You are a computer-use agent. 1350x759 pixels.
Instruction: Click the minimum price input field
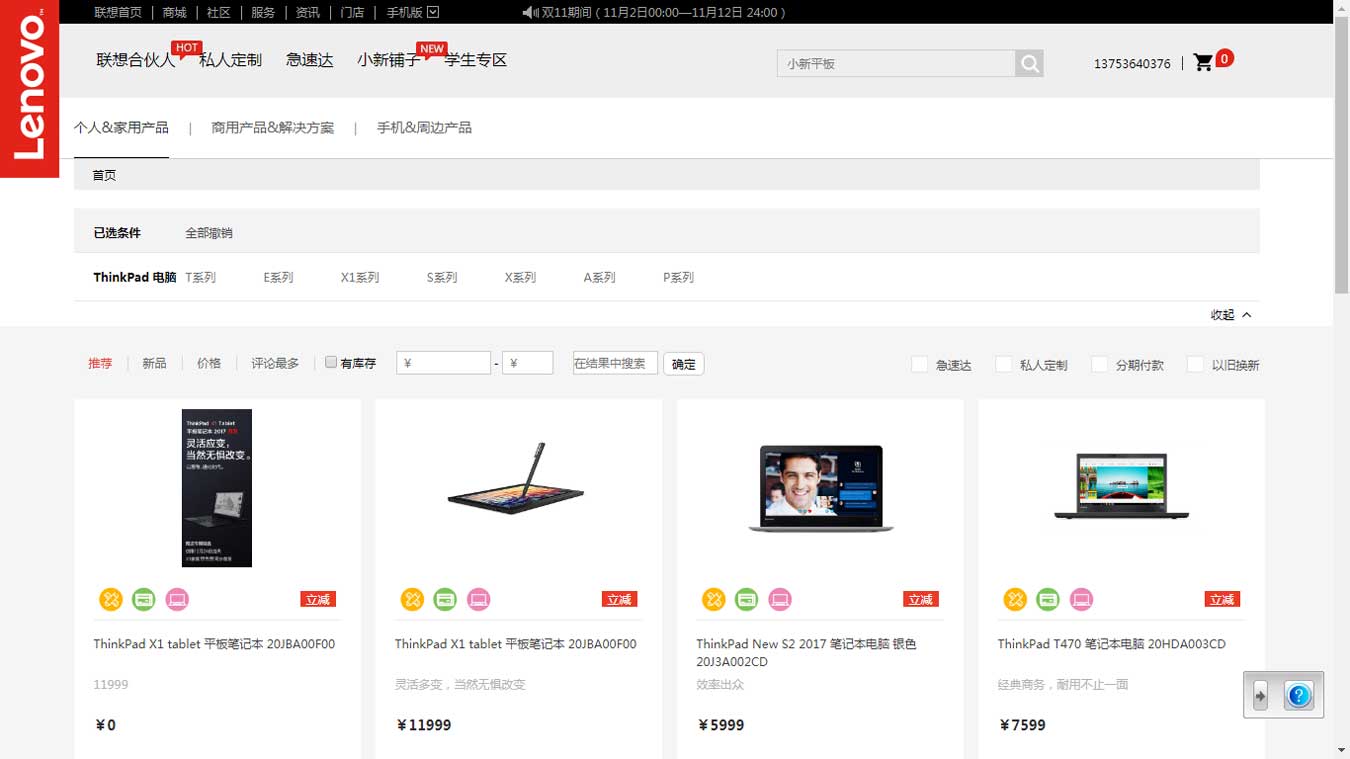tap(443, 363)
